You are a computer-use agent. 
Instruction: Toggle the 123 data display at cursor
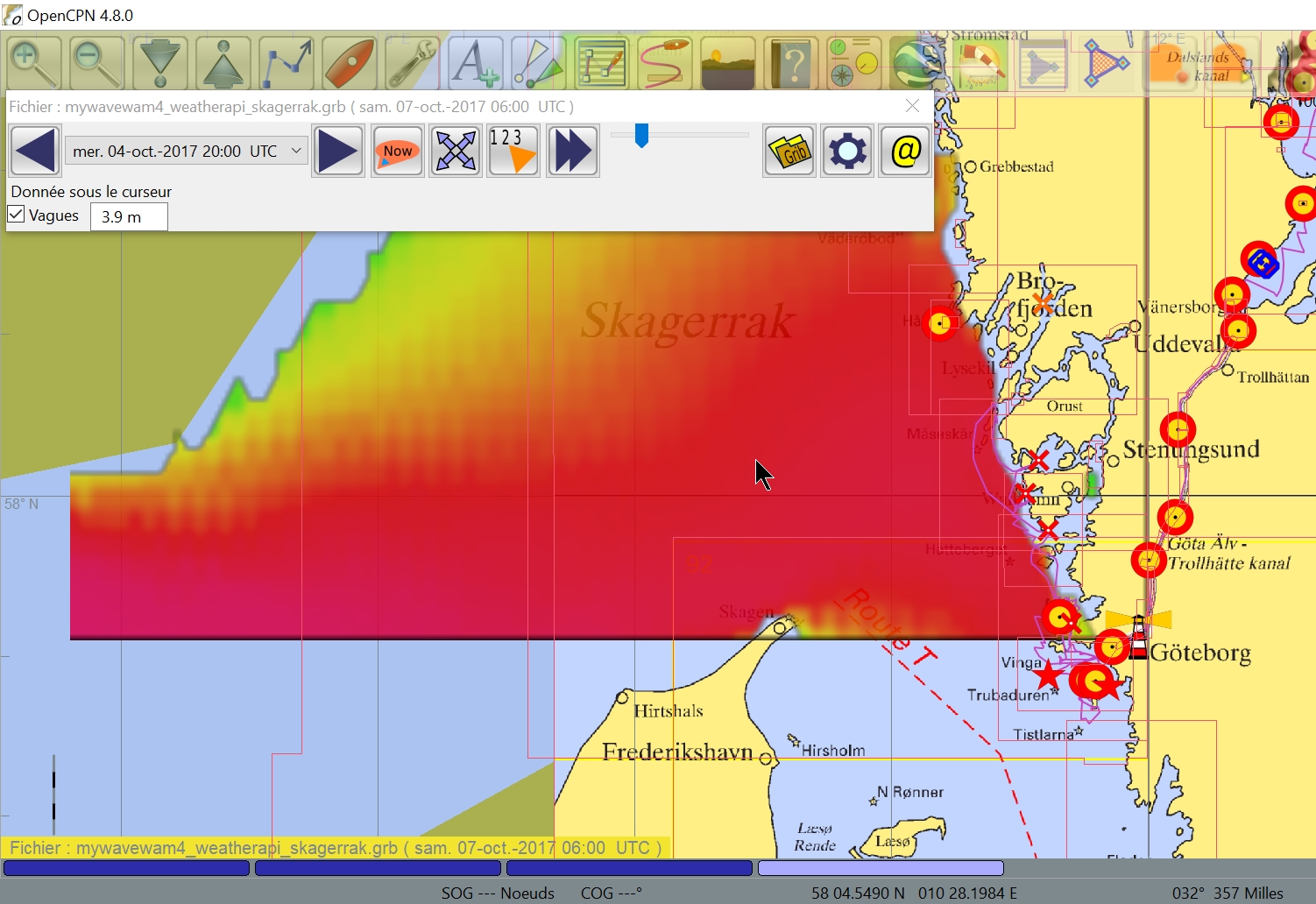click(x=513, y=151)
